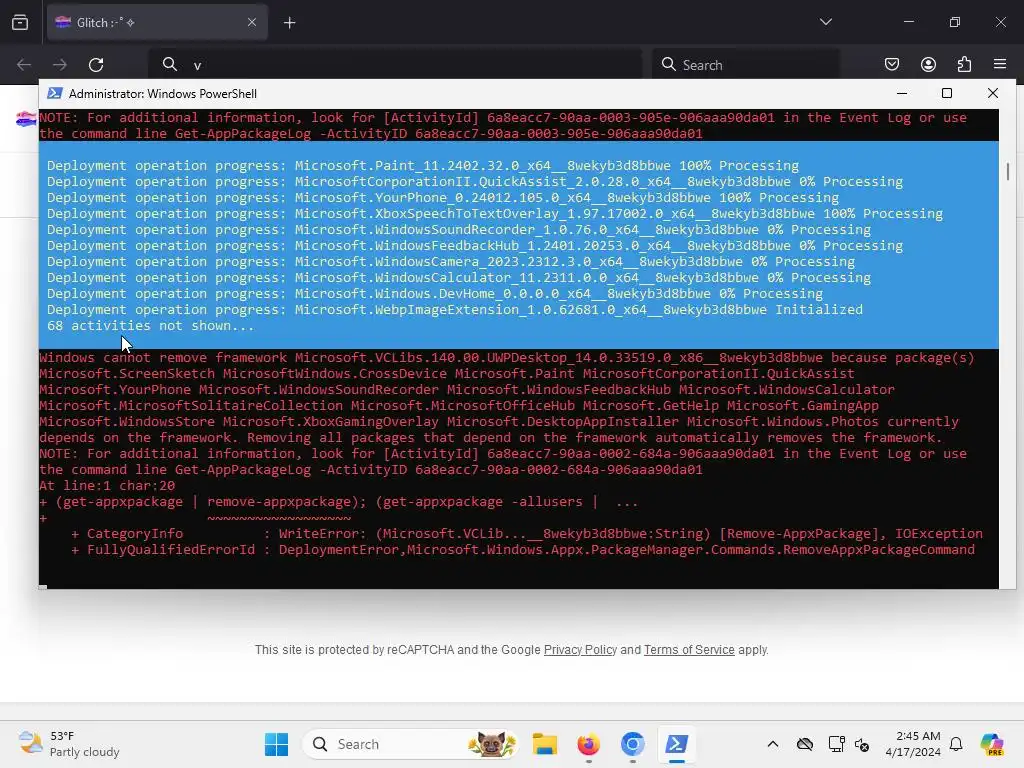
Task: Close the Administrator PowerShell window
Action: [993, 93]
